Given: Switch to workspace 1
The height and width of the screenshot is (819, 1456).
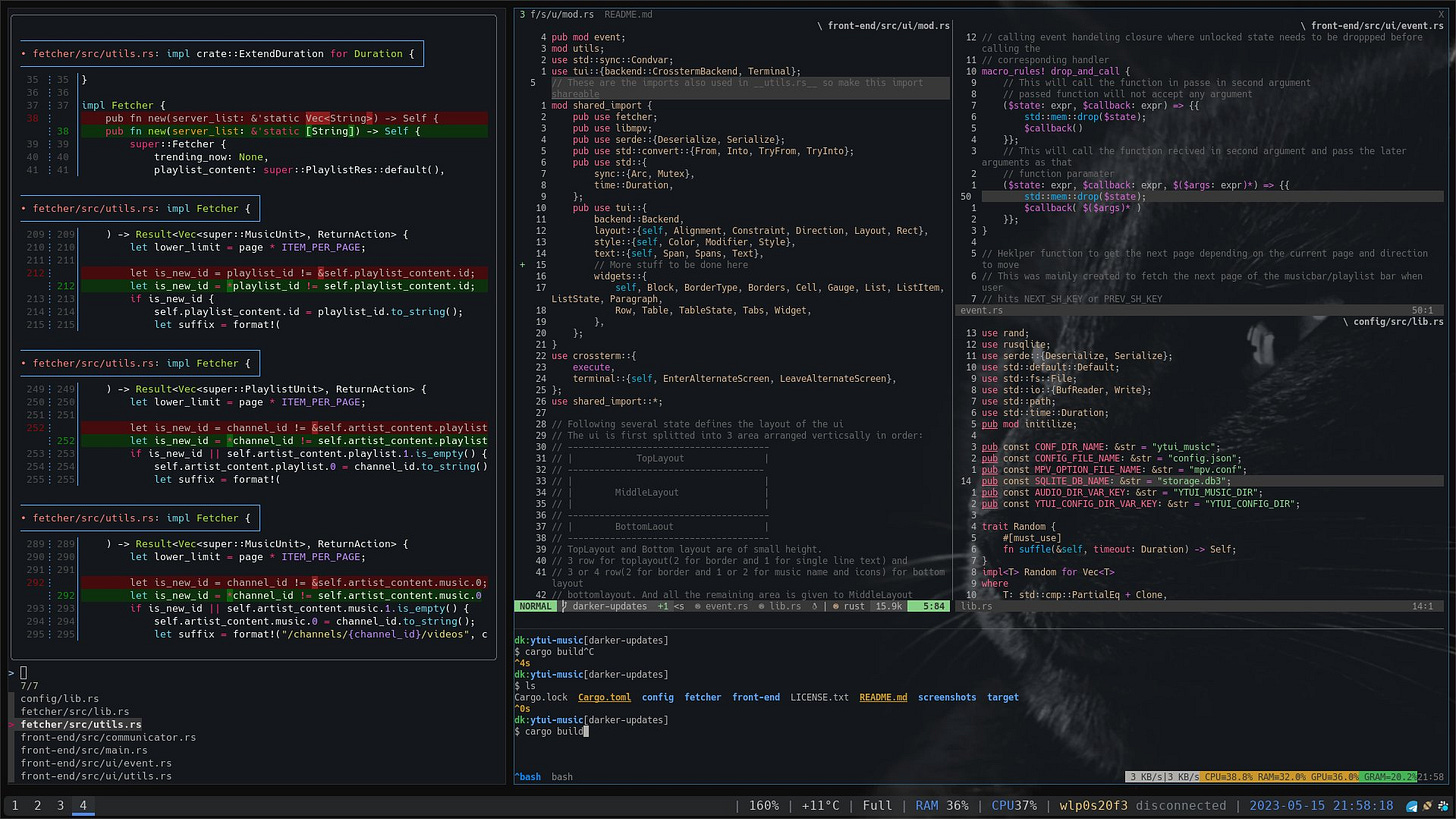Looking at the screenshot, I should pos(15,805).
